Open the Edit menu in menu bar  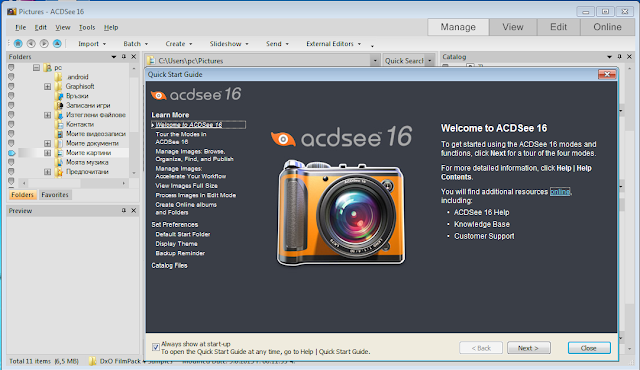click(40, 27)
